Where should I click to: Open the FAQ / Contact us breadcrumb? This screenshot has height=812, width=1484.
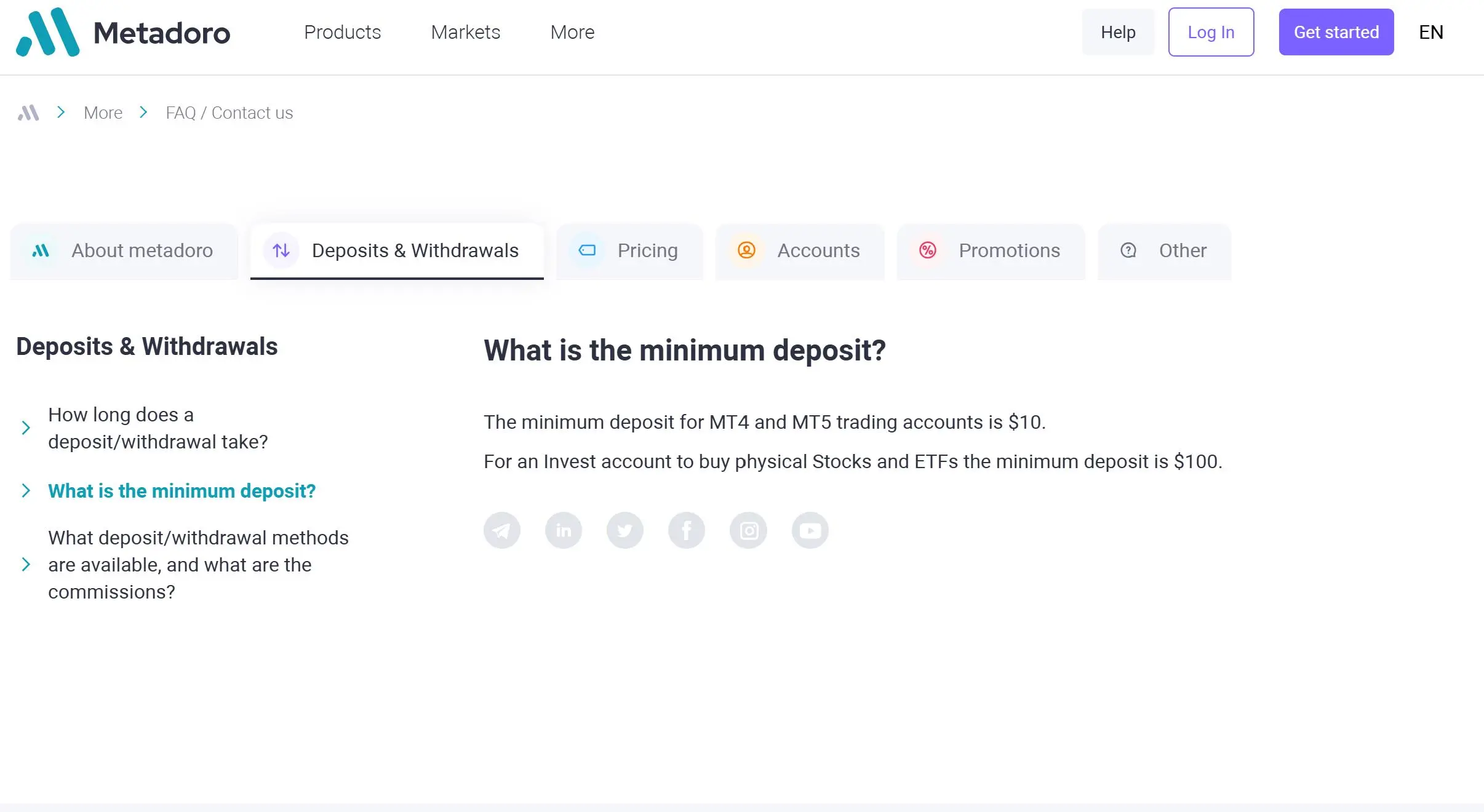[229, 113]
